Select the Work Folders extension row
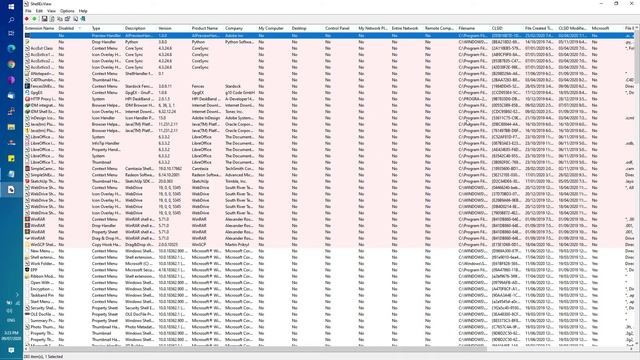 329,264
